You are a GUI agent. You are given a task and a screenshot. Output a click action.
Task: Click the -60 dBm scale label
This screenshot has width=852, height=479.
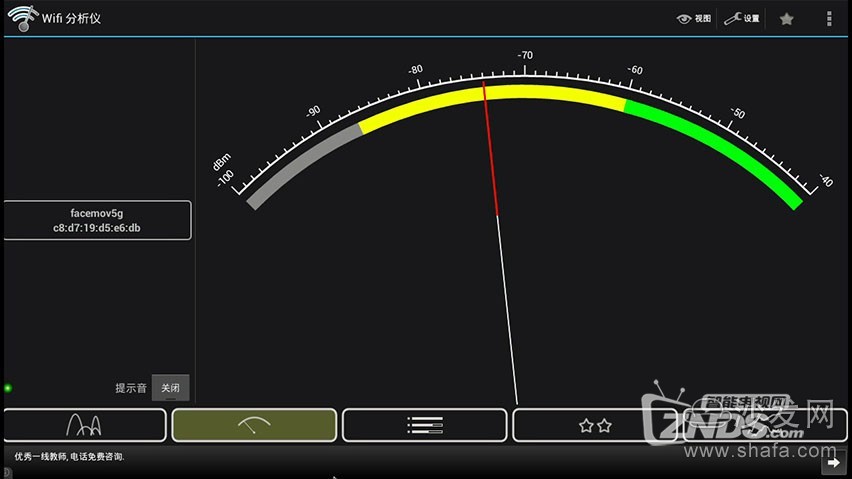click(x=635, y=70)
